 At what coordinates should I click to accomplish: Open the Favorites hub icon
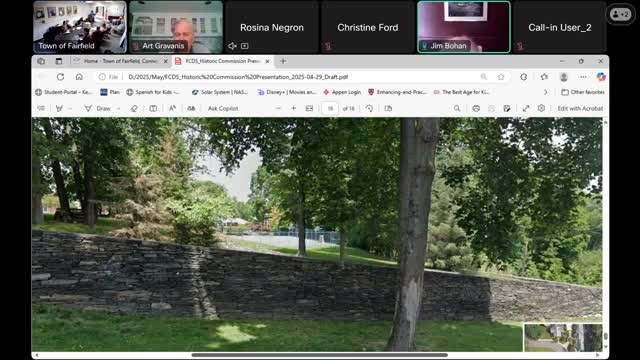pos(544,77)
